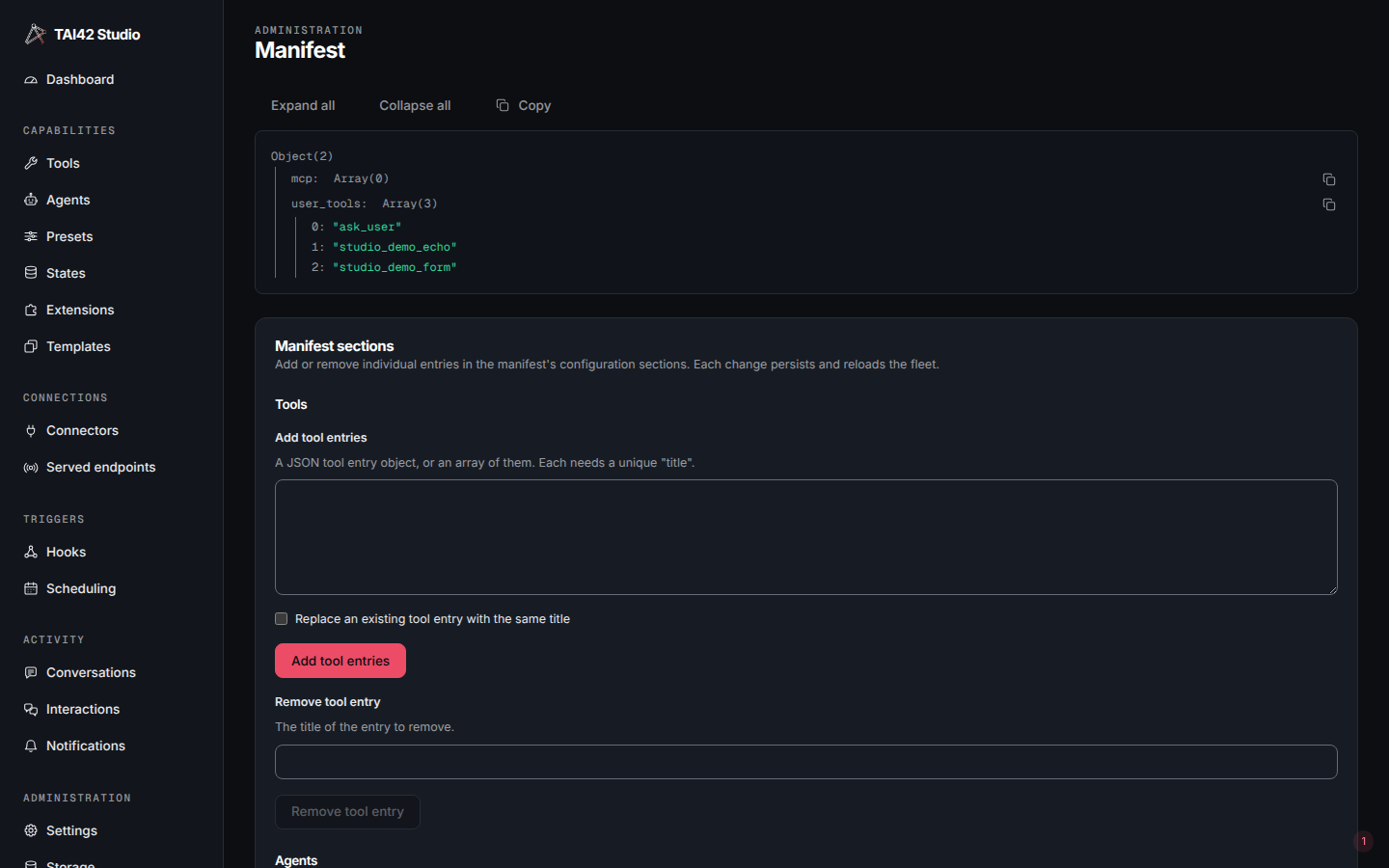The width and height of the screenshot is (1389, 868).
Task: Copy the mcp array value icon
Action: click(x=1329, y=179)
